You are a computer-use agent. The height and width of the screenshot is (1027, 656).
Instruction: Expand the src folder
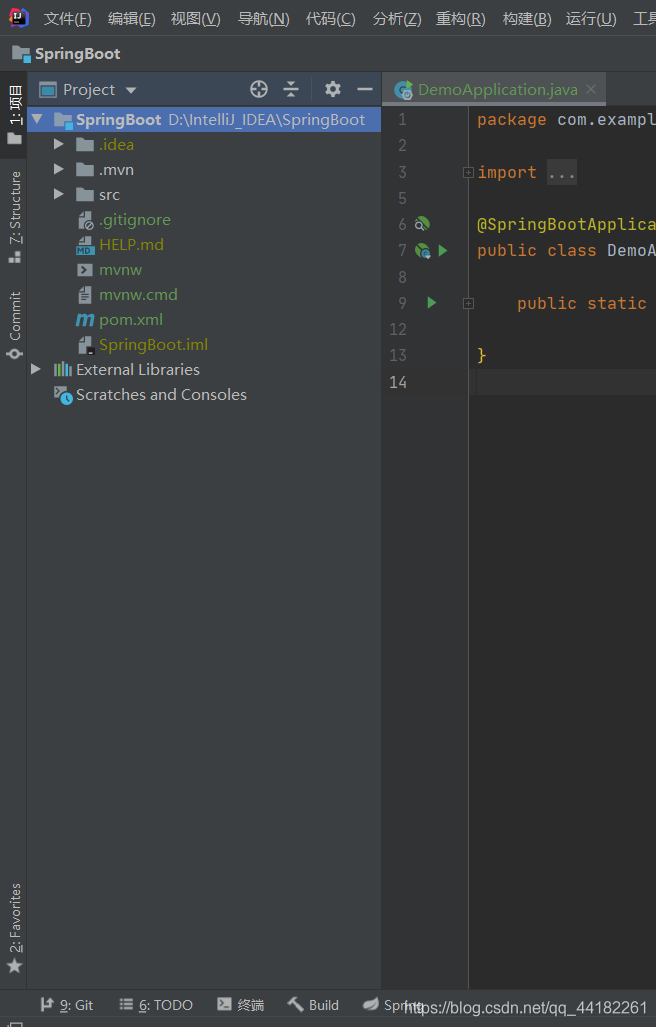point(59,195)
